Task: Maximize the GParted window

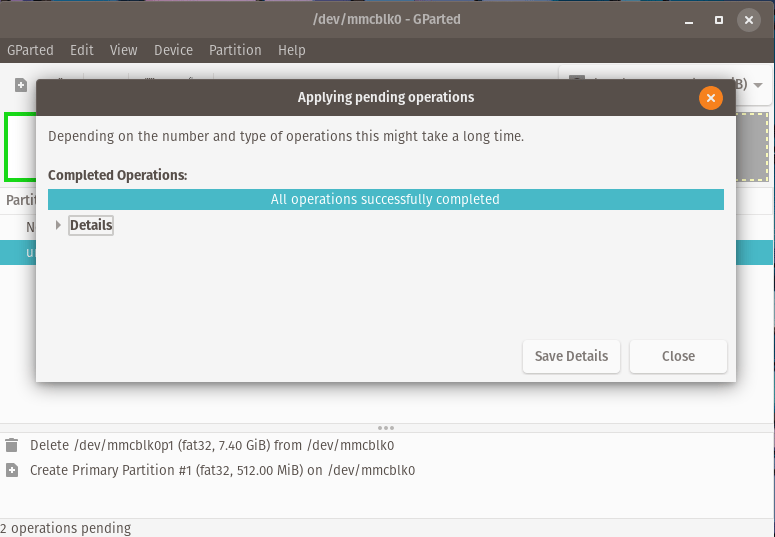Action: pos(718,20)
